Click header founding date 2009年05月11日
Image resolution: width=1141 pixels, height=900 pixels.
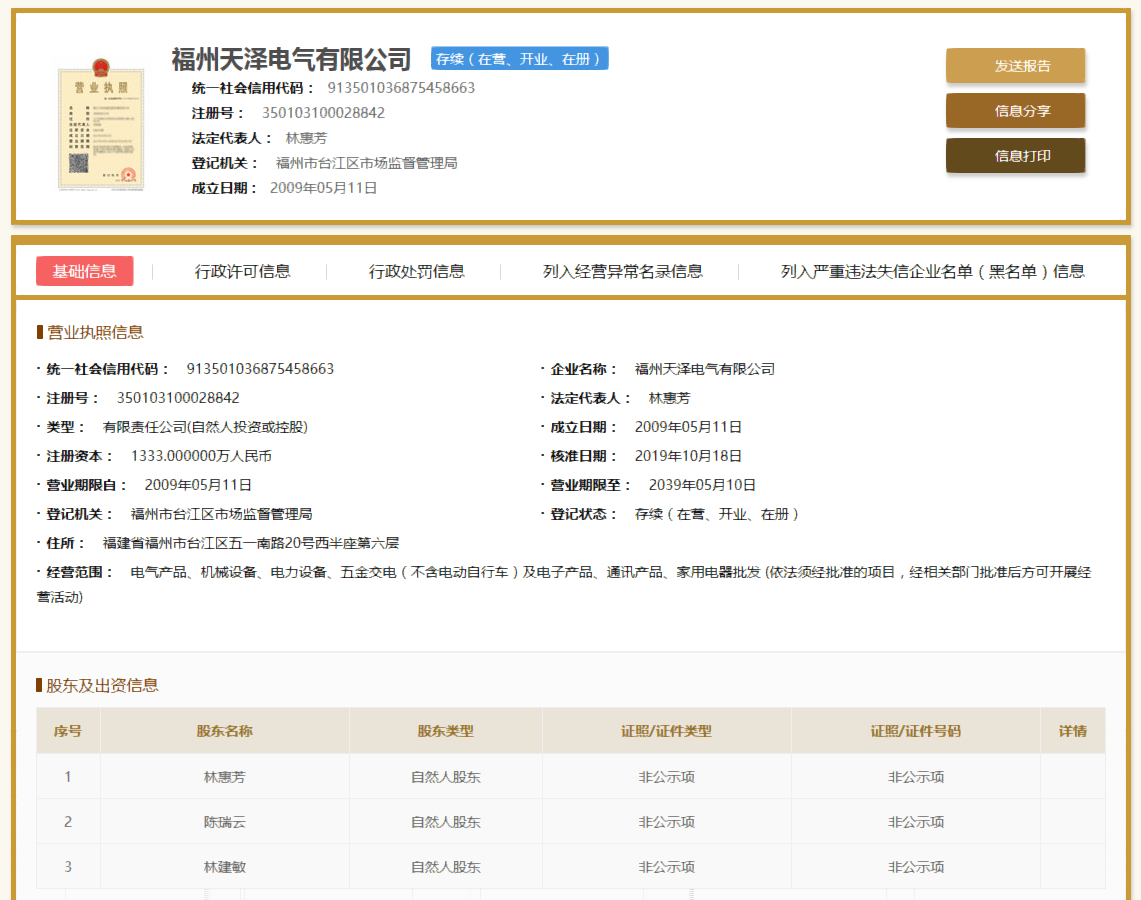pos(323,188)
